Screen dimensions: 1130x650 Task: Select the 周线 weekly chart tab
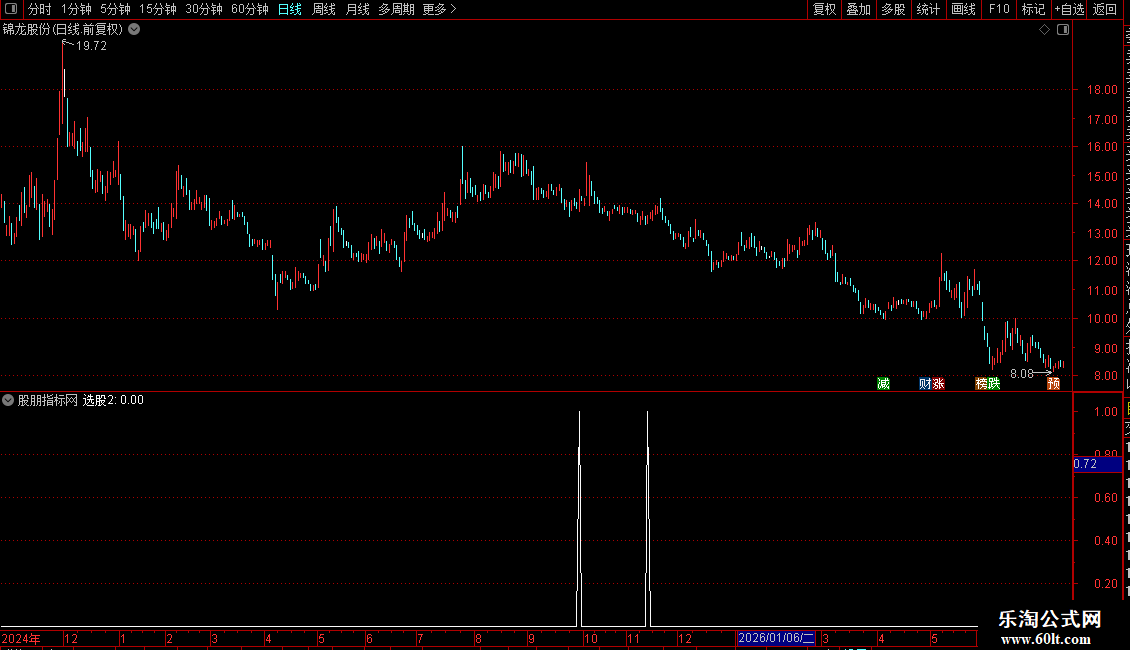coord(324,9)
